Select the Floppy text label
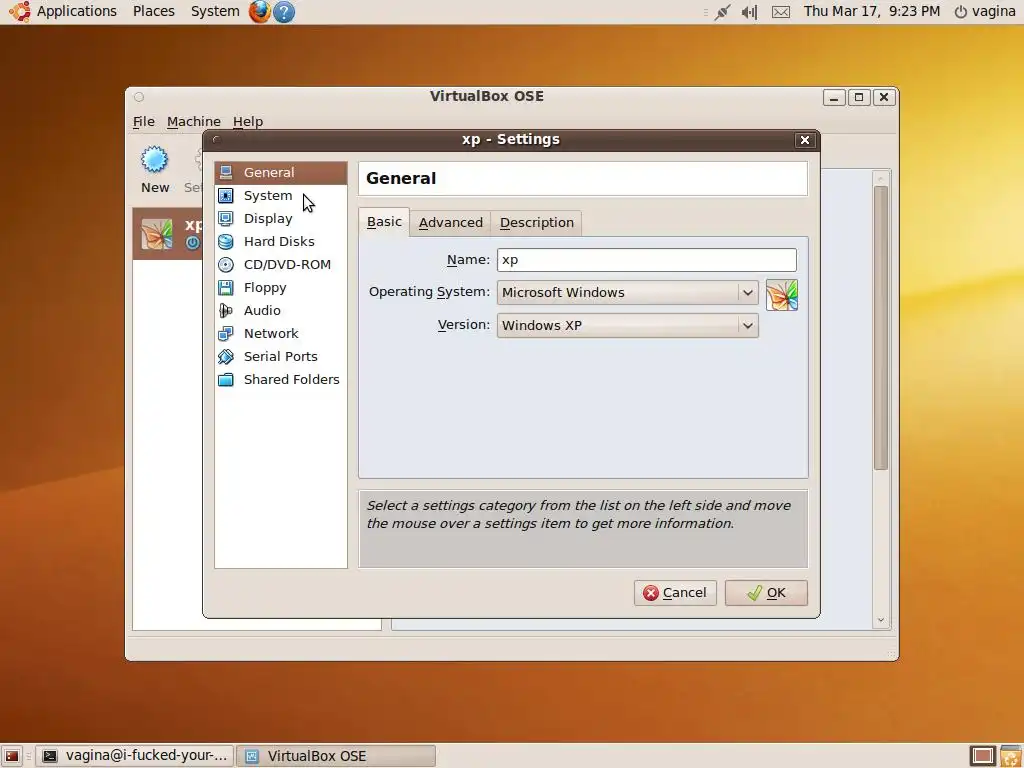1024x768 pixels. pyautogui.click(x=265, y=288)
